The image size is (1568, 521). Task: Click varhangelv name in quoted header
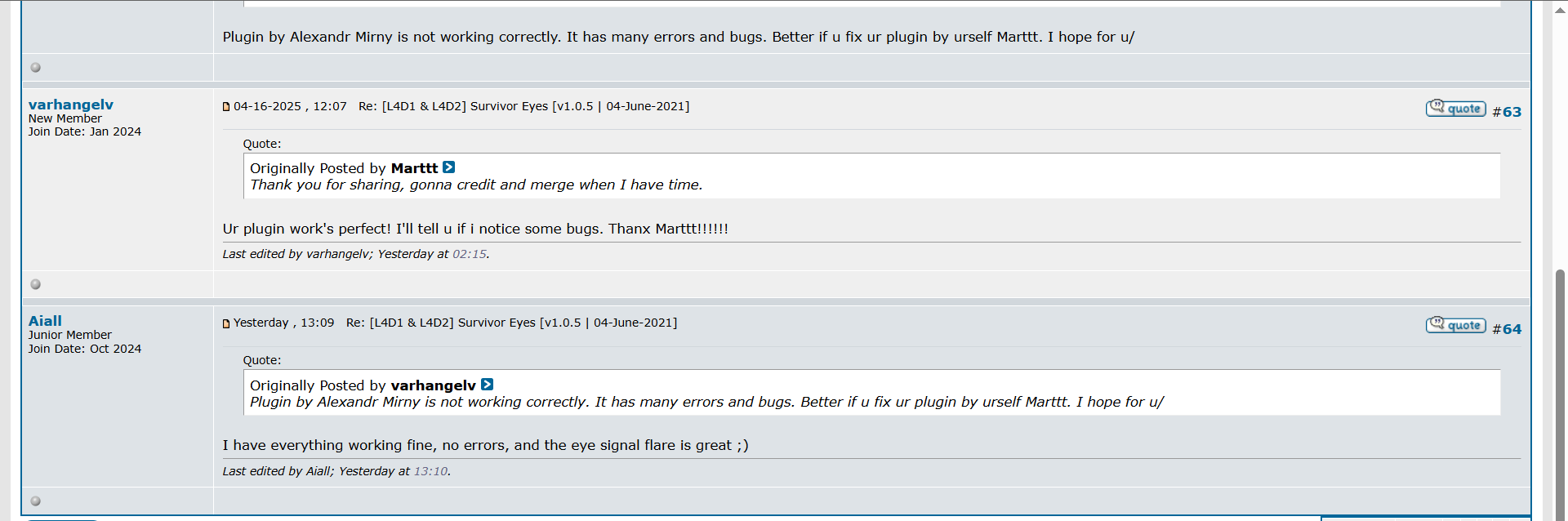(x=433, y=385)
